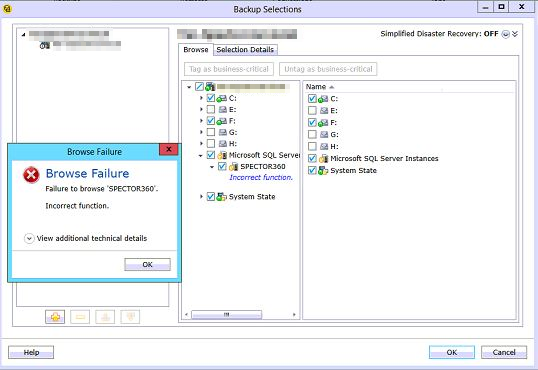Click OK in the Browse Failure dialog
Viewport: 538px width, 370px height.
pyautogui.click(x=147, y=265)
